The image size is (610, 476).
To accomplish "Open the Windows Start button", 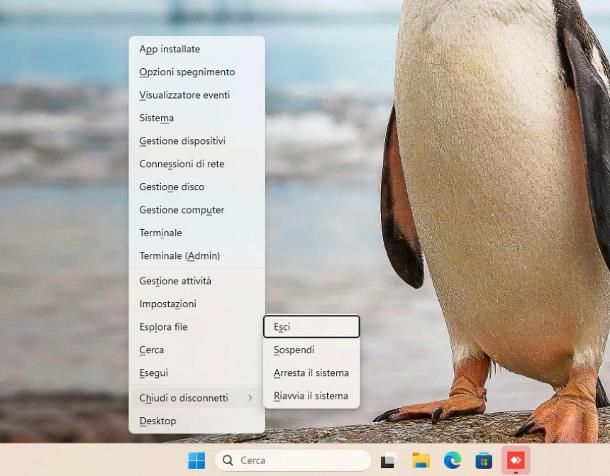I will coord(196,460).
